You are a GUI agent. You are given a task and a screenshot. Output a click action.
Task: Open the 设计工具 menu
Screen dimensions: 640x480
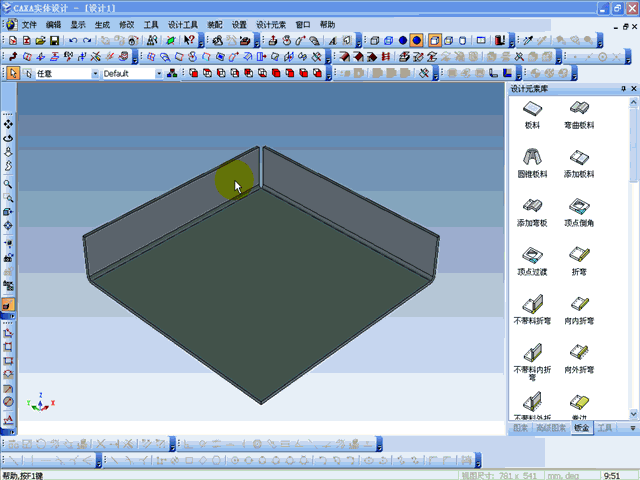click(183, 25)
